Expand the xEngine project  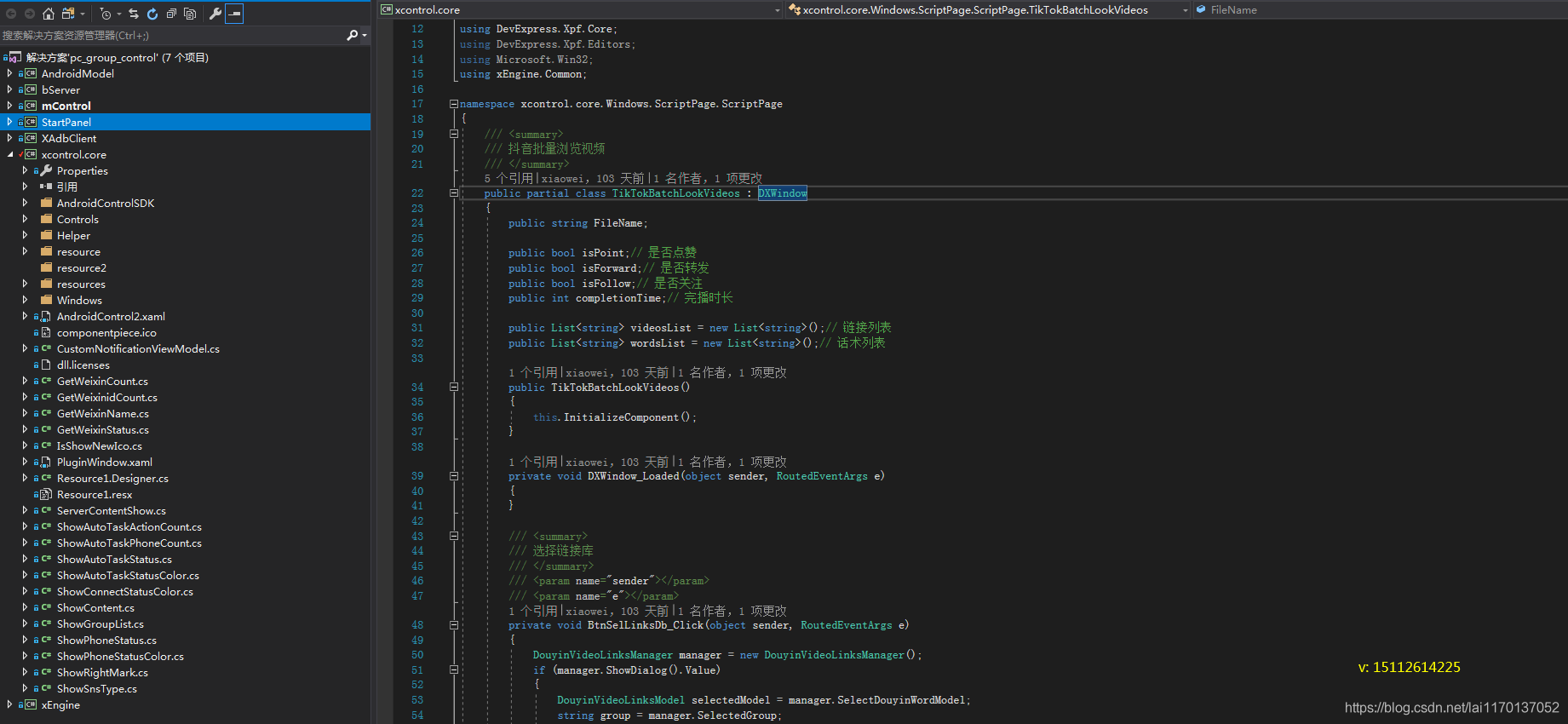9,704
